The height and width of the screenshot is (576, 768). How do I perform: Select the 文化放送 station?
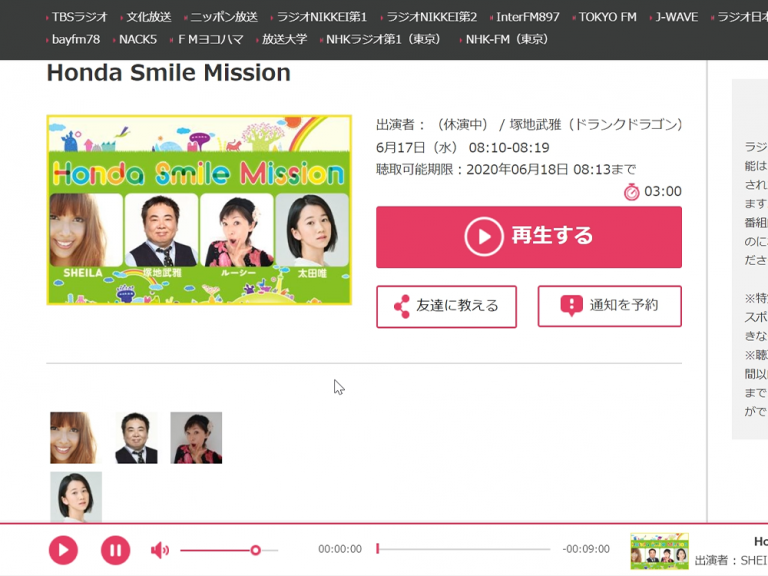[x=148, y=17]
